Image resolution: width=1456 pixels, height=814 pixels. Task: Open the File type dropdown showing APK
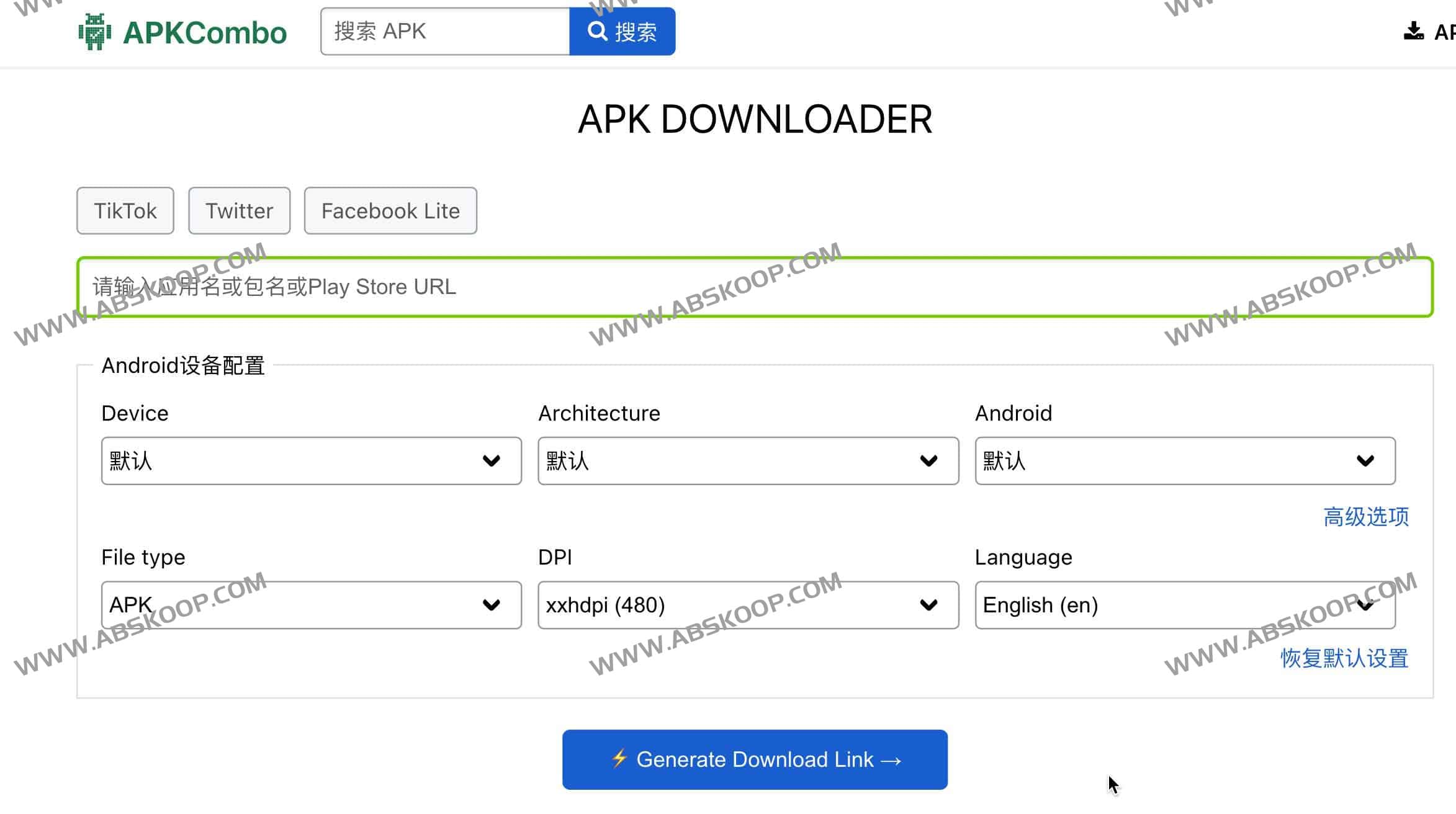(310, 605)
